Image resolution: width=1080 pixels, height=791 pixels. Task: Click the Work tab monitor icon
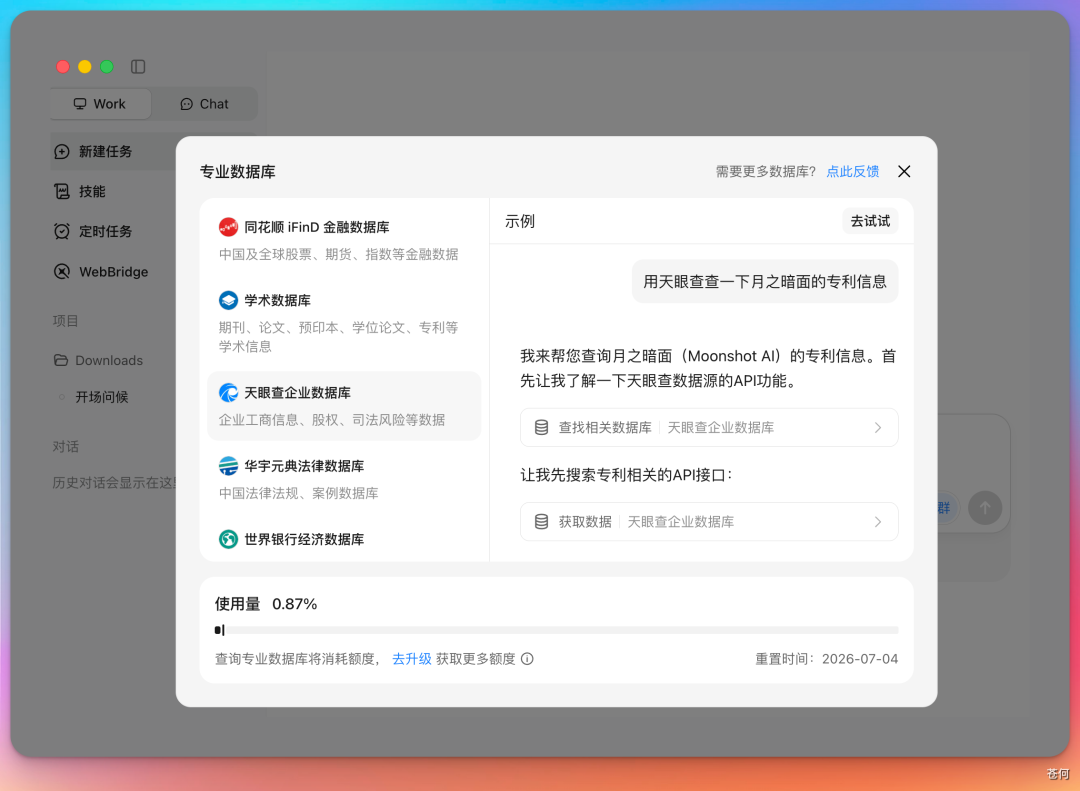pyautogui.click(x=80, y=104)
